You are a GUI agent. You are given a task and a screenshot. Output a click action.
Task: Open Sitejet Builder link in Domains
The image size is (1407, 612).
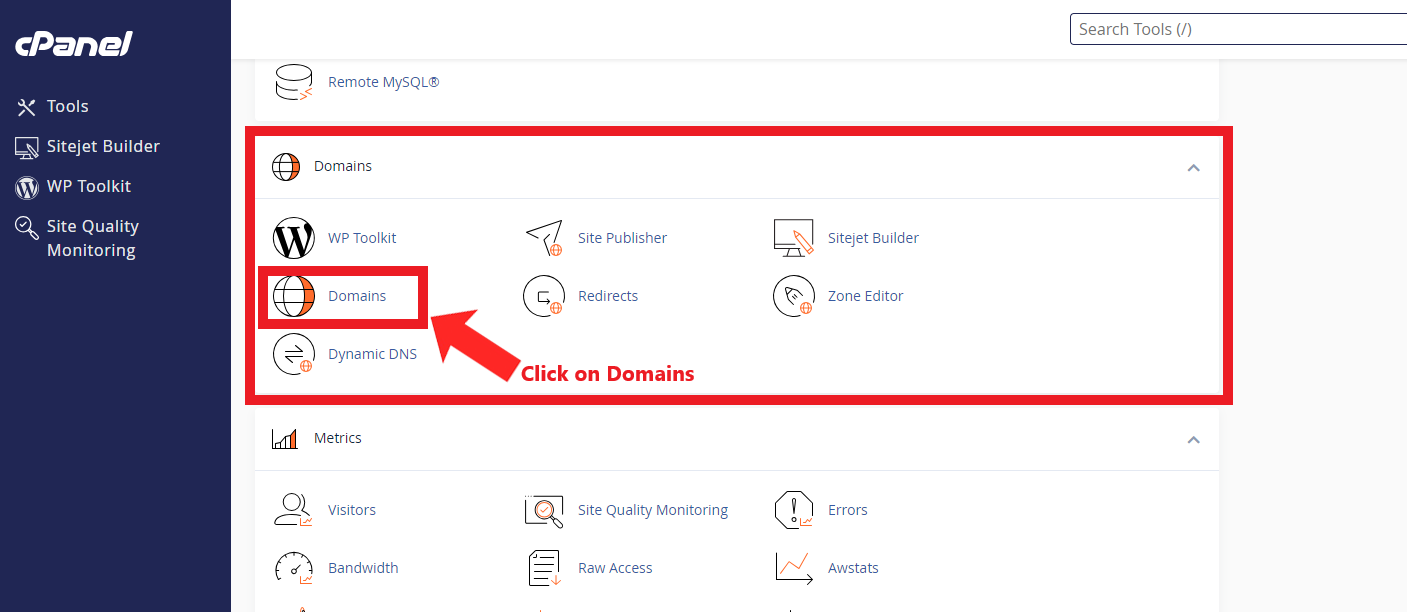pos(873,238)
